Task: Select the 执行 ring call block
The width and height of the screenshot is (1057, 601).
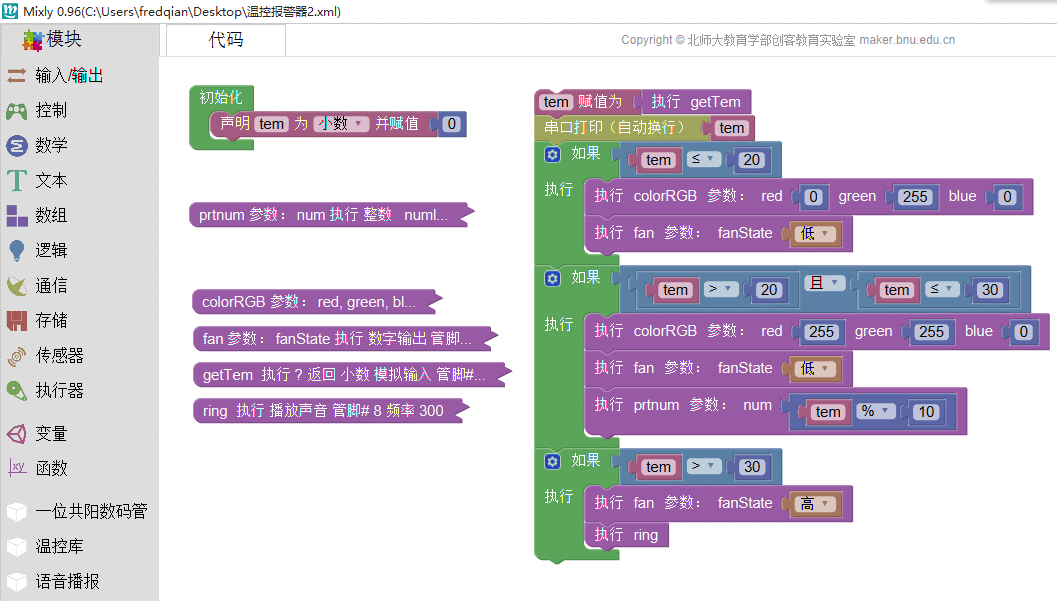Action: pos(626,535)
